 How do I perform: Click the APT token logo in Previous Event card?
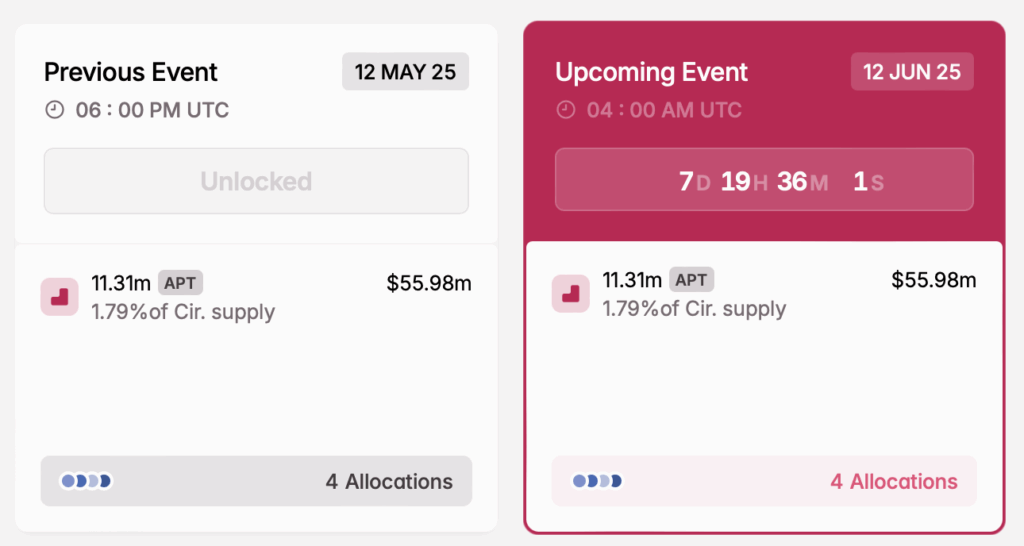(x=60, y=297)
